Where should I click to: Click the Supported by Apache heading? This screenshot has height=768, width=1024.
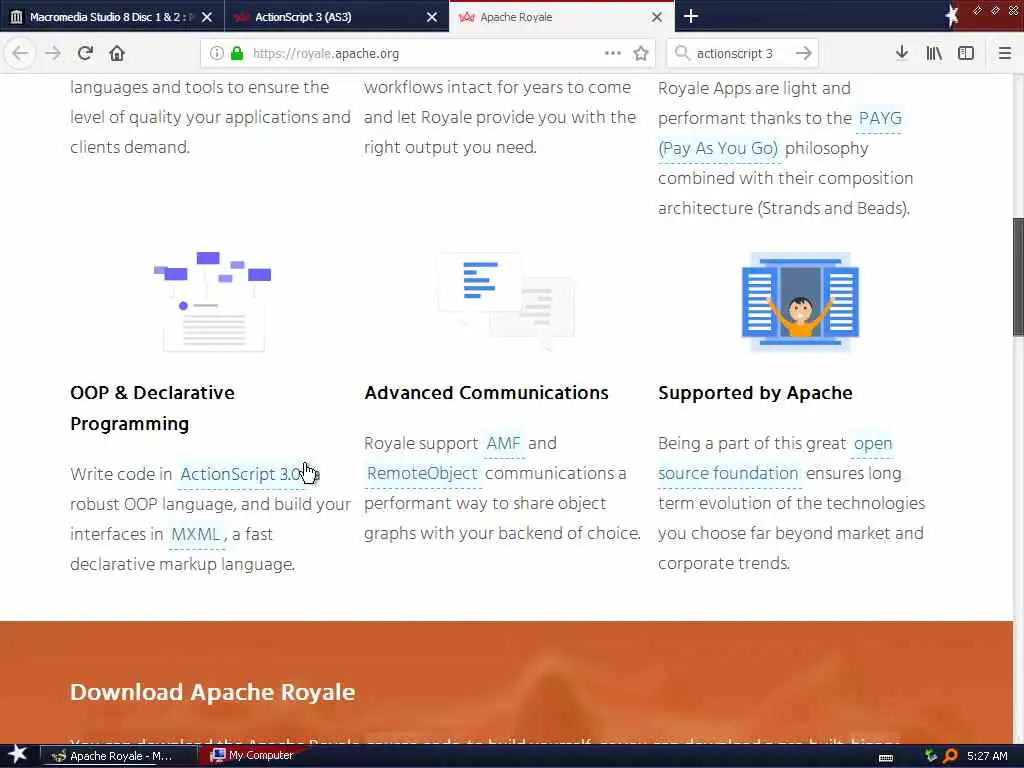tap(755, 393)
